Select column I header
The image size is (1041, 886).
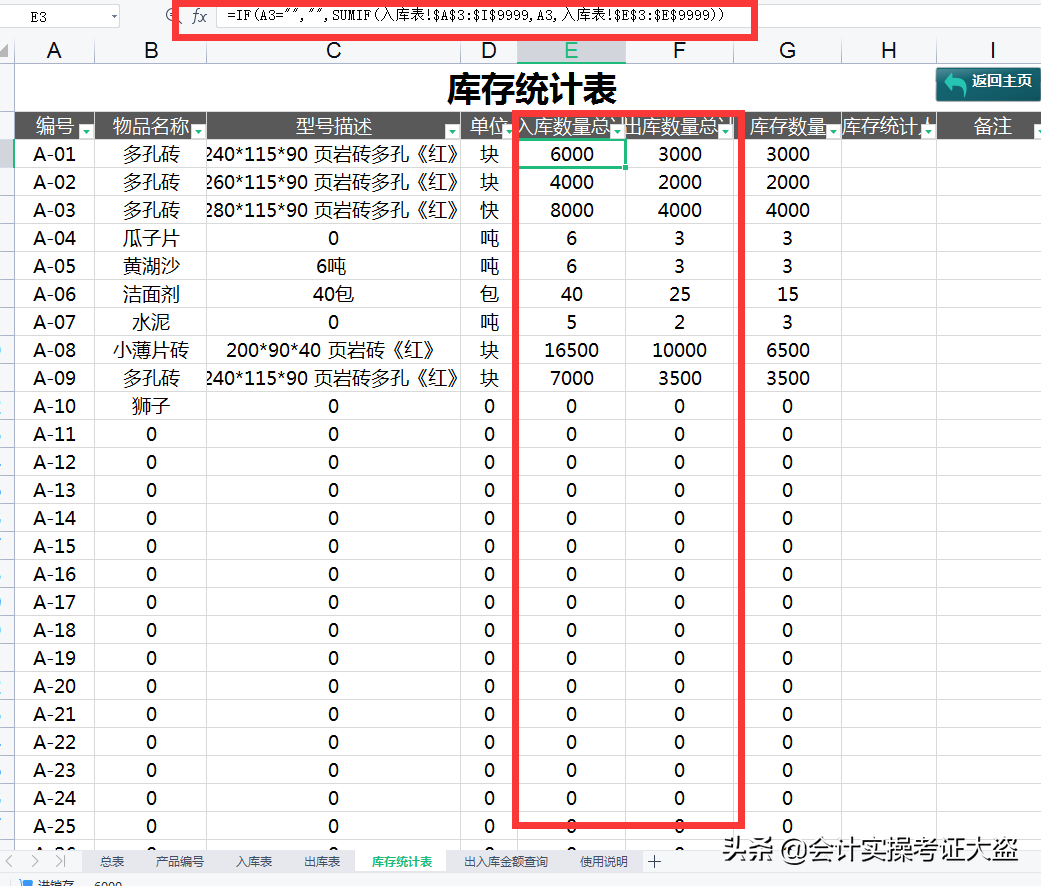pos(992,50)
